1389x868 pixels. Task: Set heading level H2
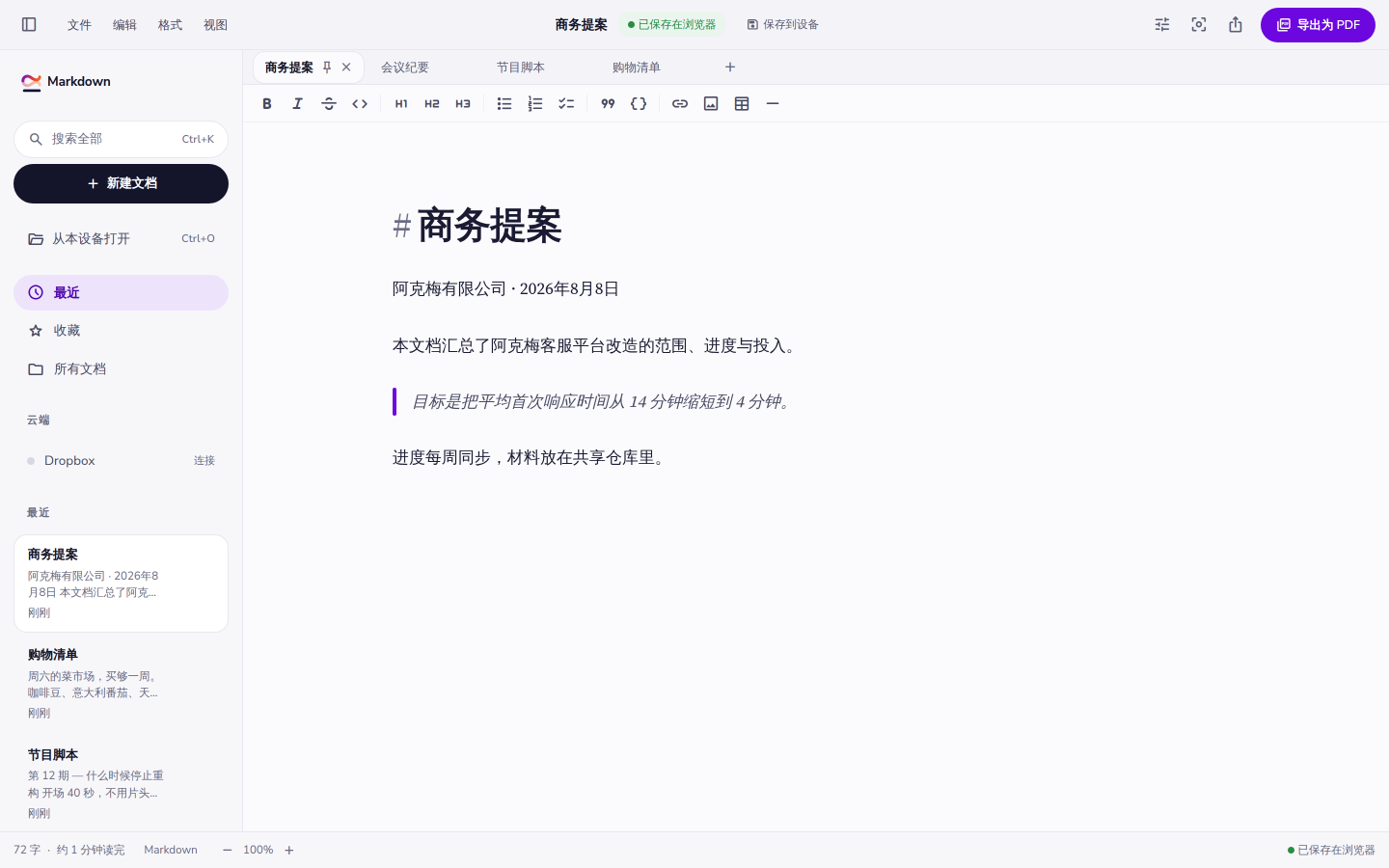point(432,104)
